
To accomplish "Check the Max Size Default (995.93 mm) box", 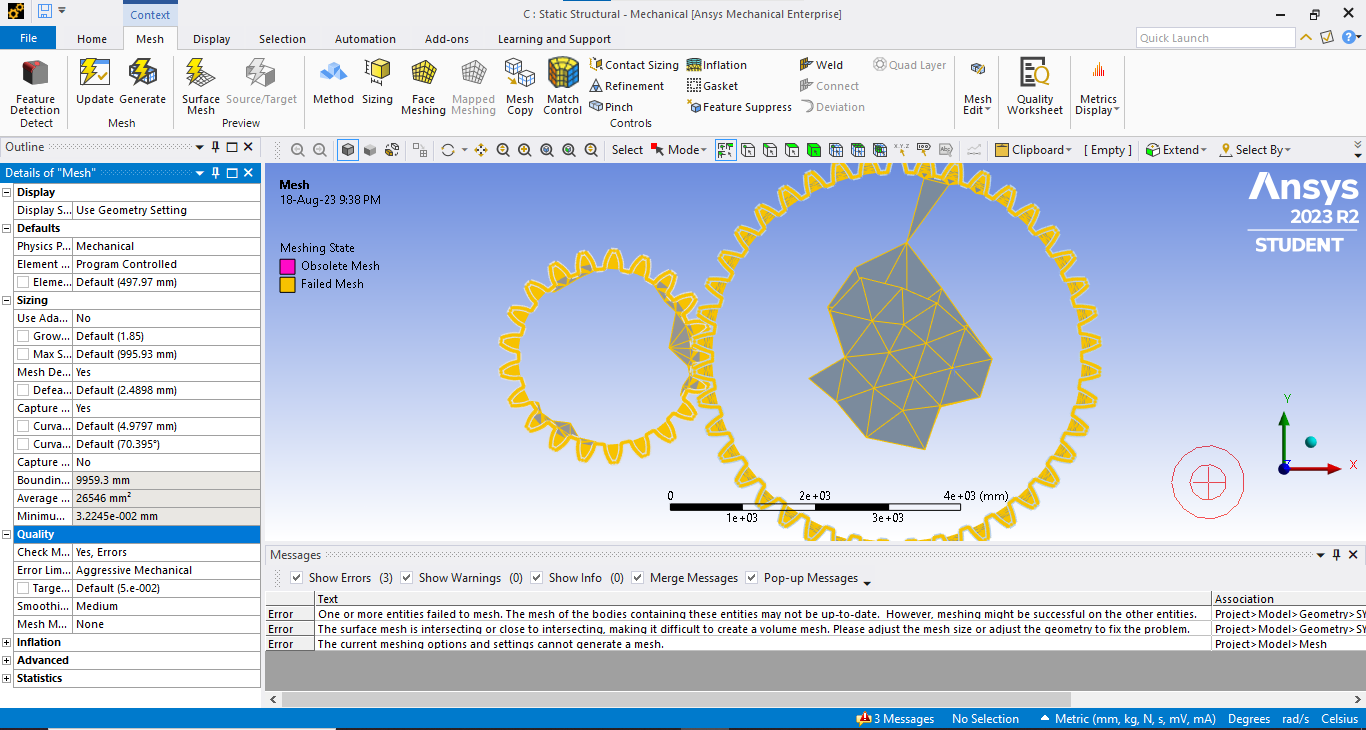I will click(23, 355).
